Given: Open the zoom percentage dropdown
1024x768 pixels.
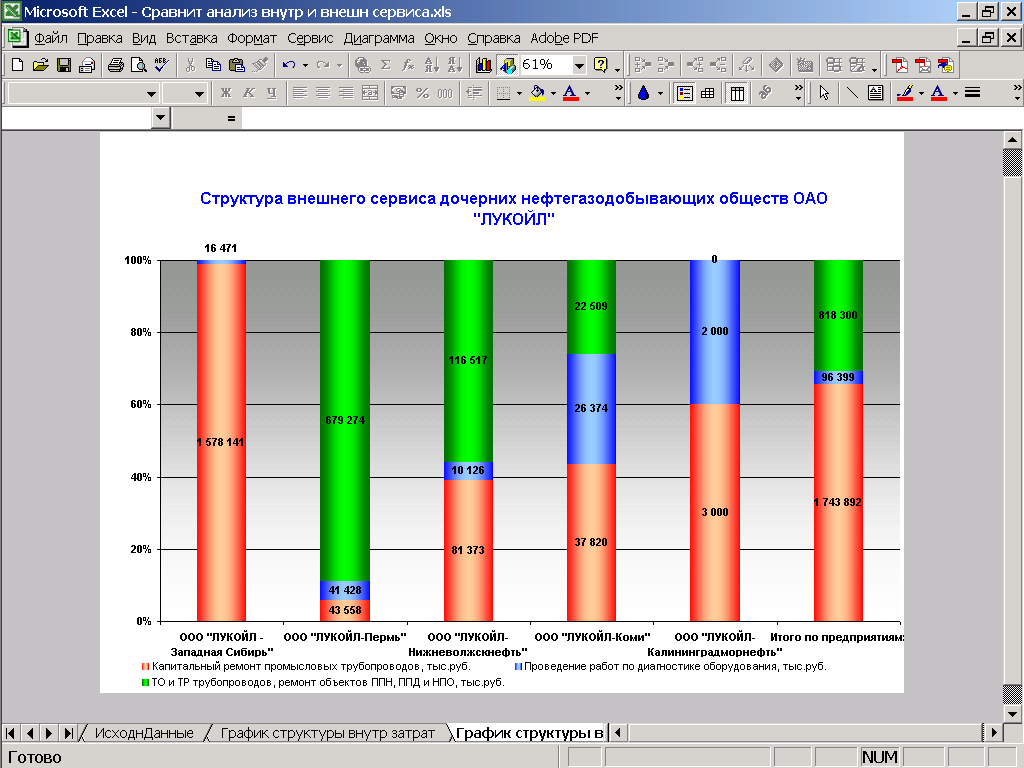Looking at the screenshot, I should coord(579,65).
